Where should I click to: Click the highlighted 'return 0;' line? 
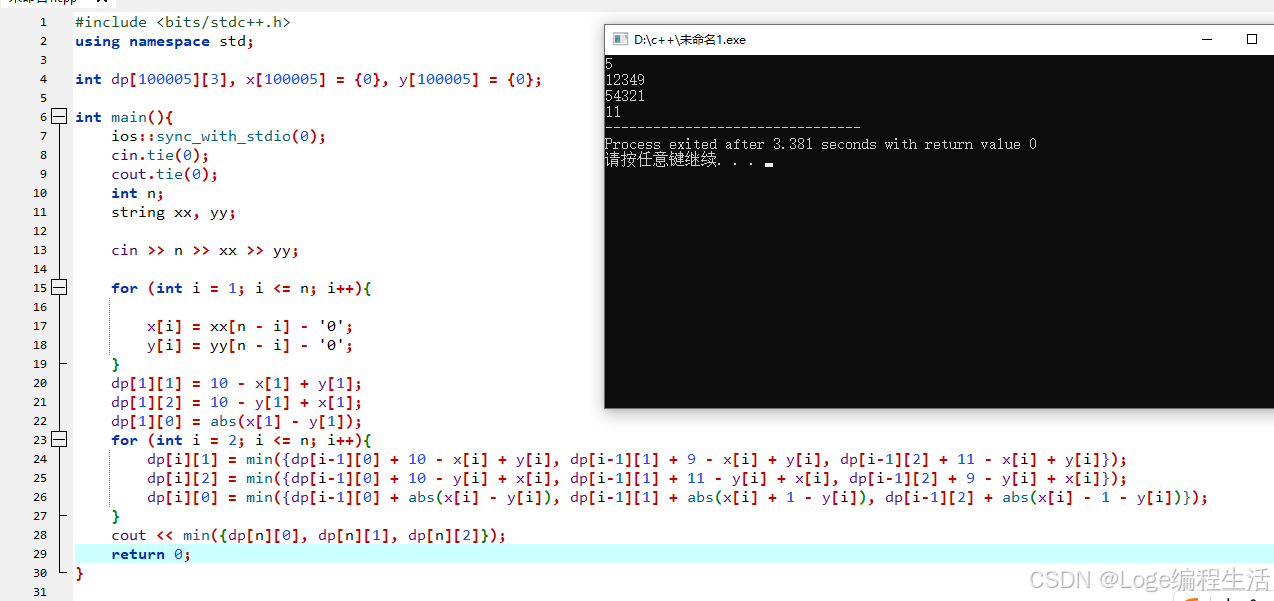(x=151, y=554)
